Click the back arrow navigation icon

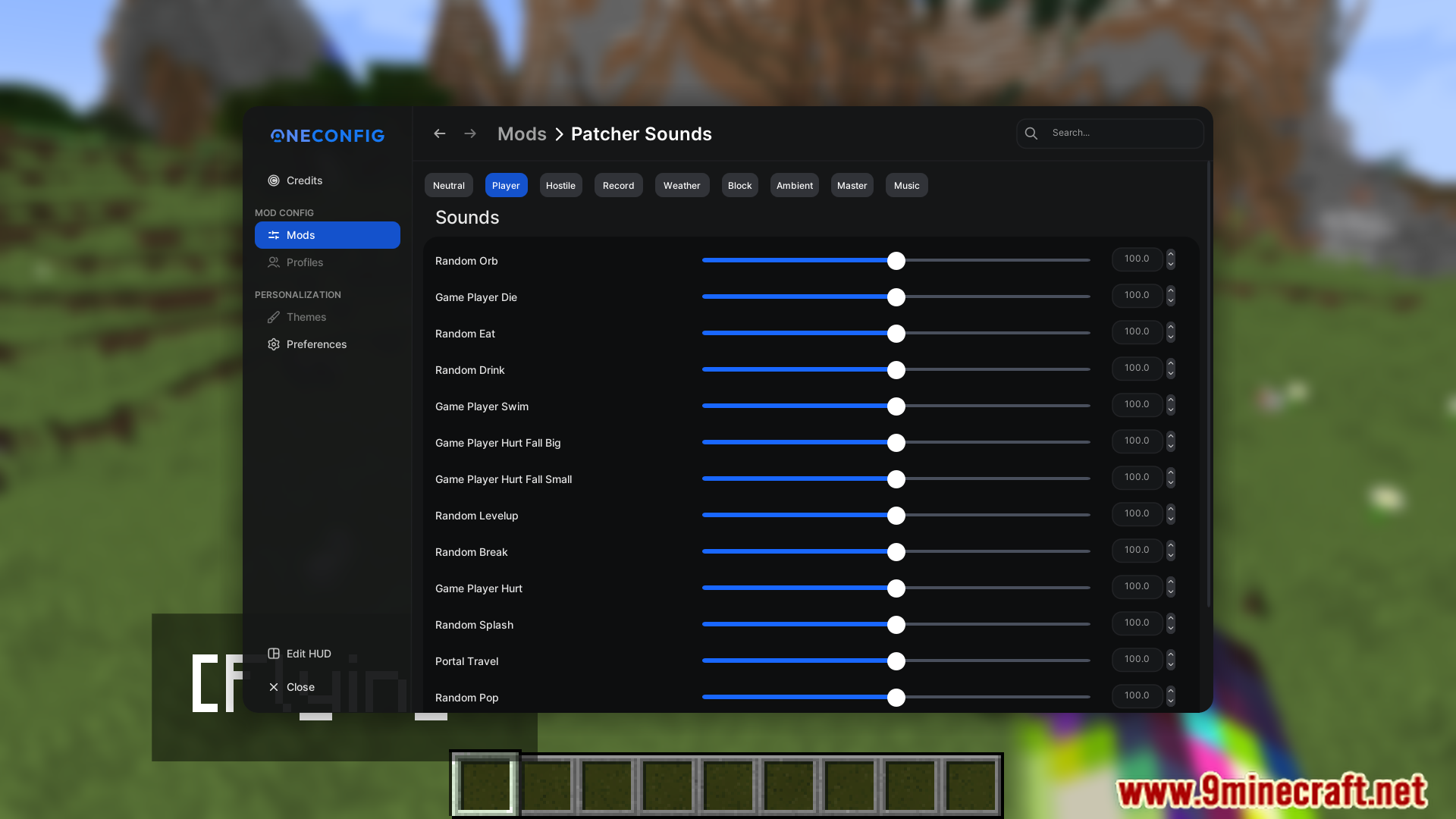point(439,133)
